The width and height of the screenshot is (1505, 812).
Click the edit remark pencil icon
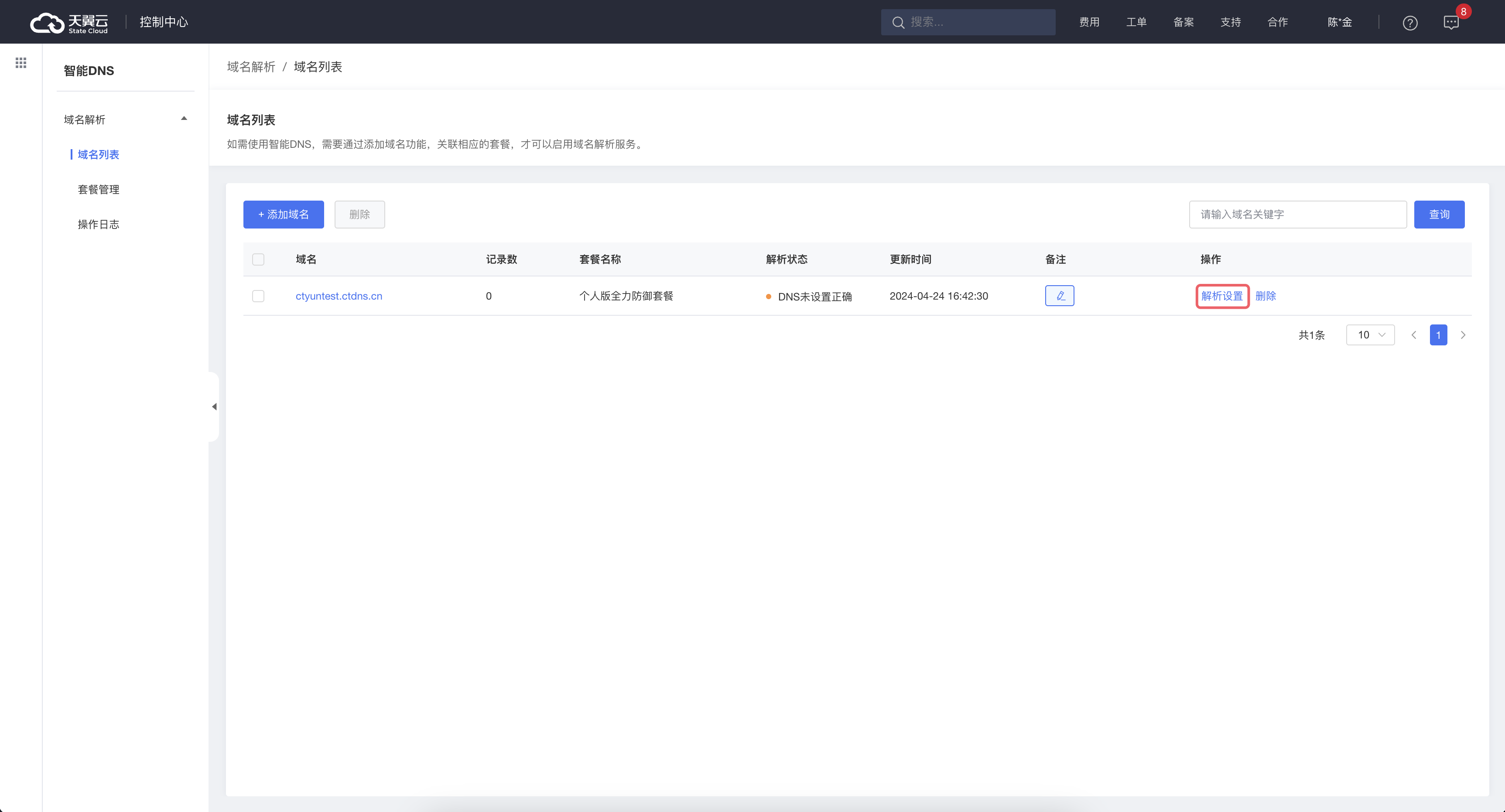click(1059, 296)
